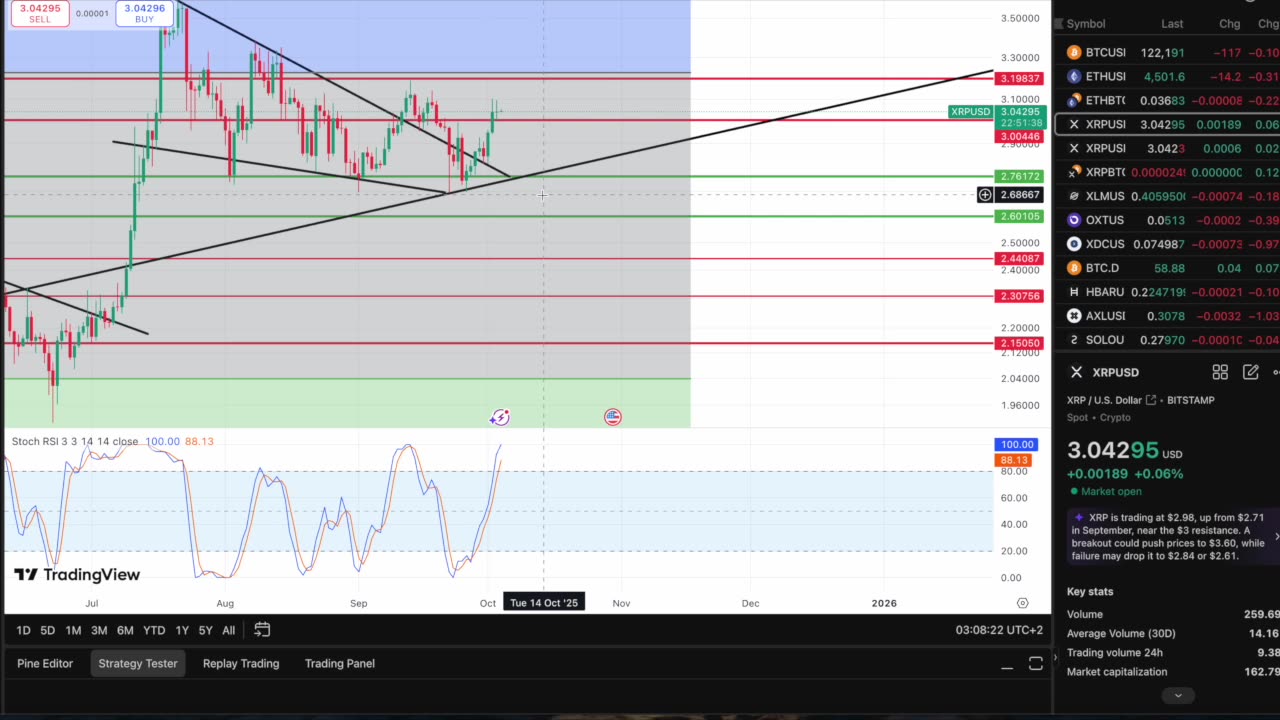Click the Stoch RSI indicator title
This screenshot has width=1280, height=720.
point(74,441)
